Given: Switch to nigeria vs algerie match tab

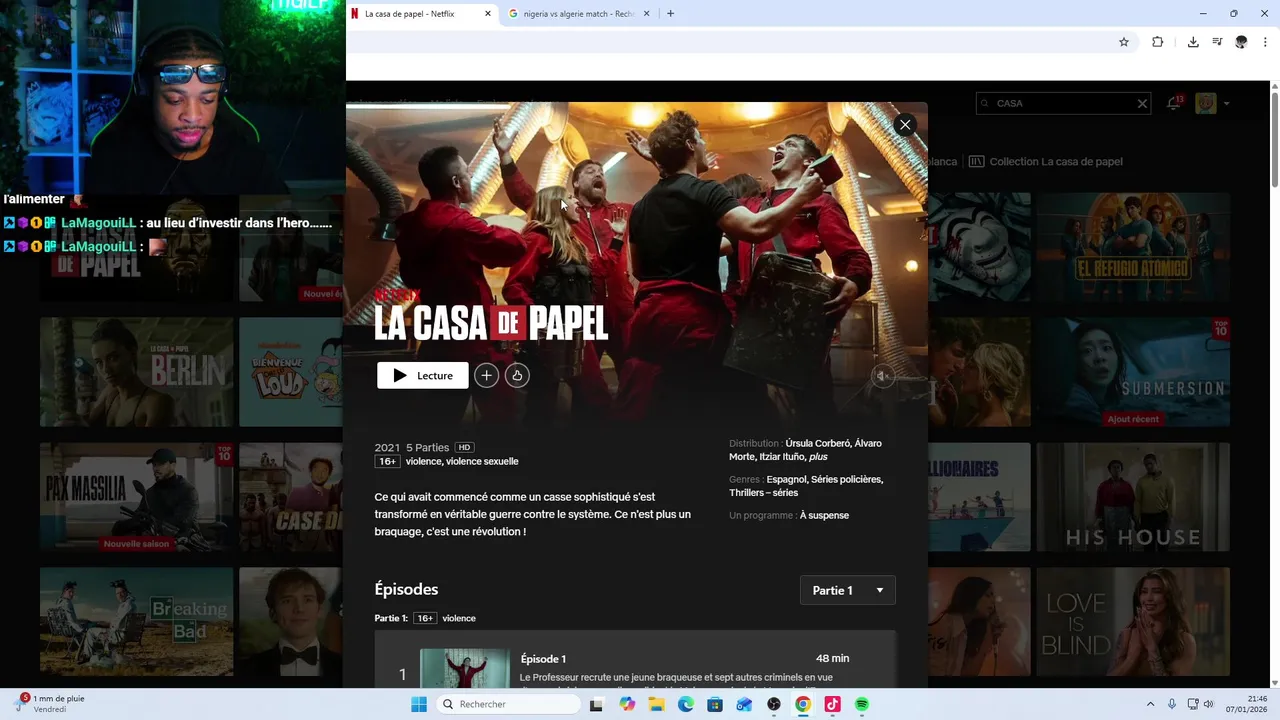Looking at the screenshot, I should 580,14.
